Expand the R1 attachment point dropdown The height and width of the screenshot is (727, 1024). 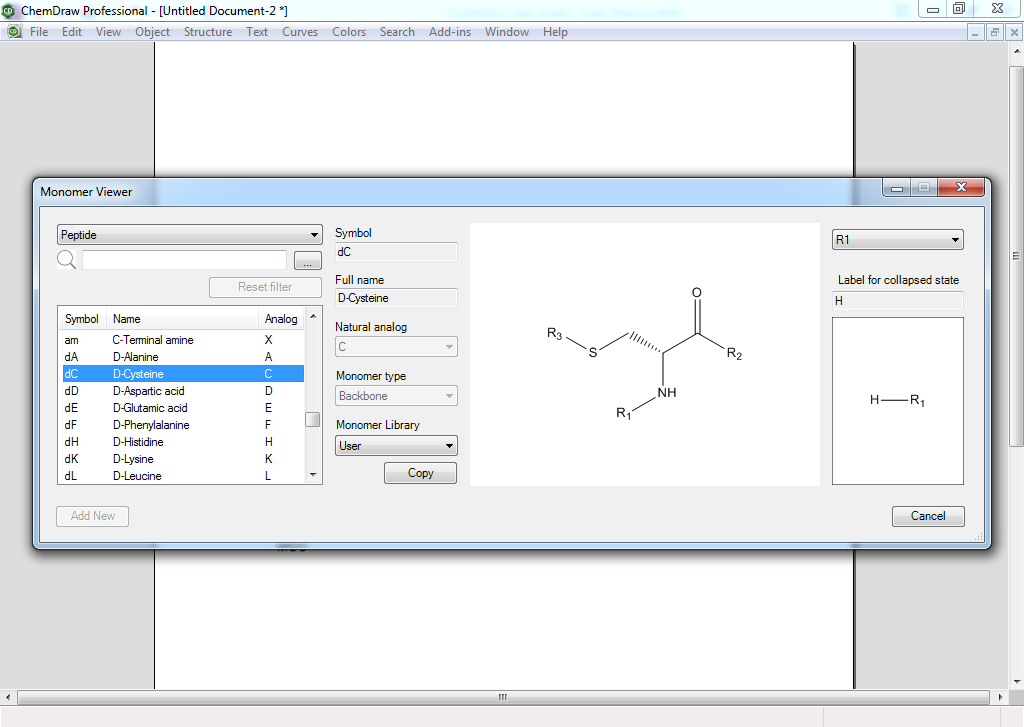[x=897, y=240]
